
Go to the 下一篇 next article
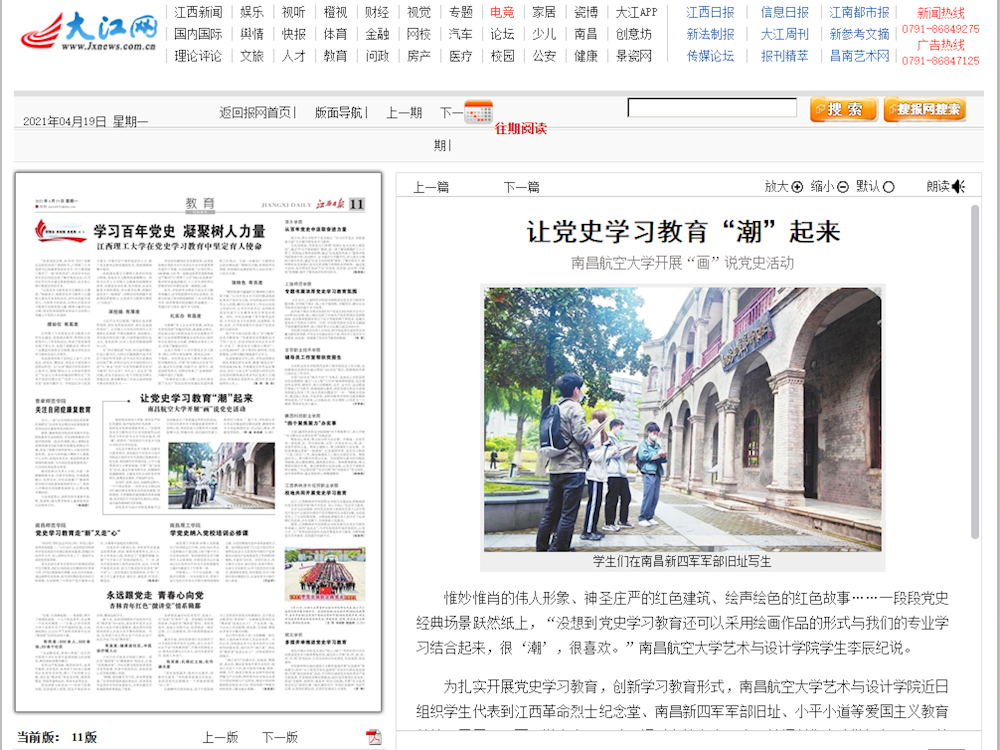521,187
